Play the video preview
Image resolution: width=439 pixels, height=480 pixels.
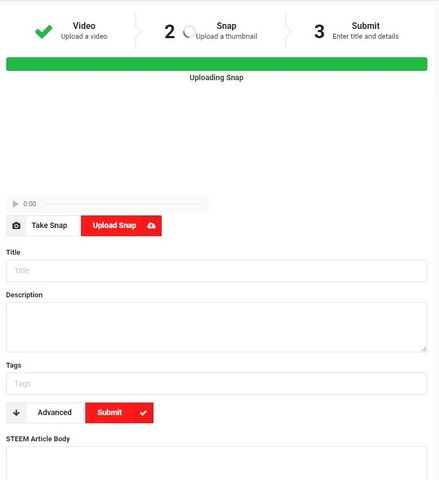[x=15, y=204]
